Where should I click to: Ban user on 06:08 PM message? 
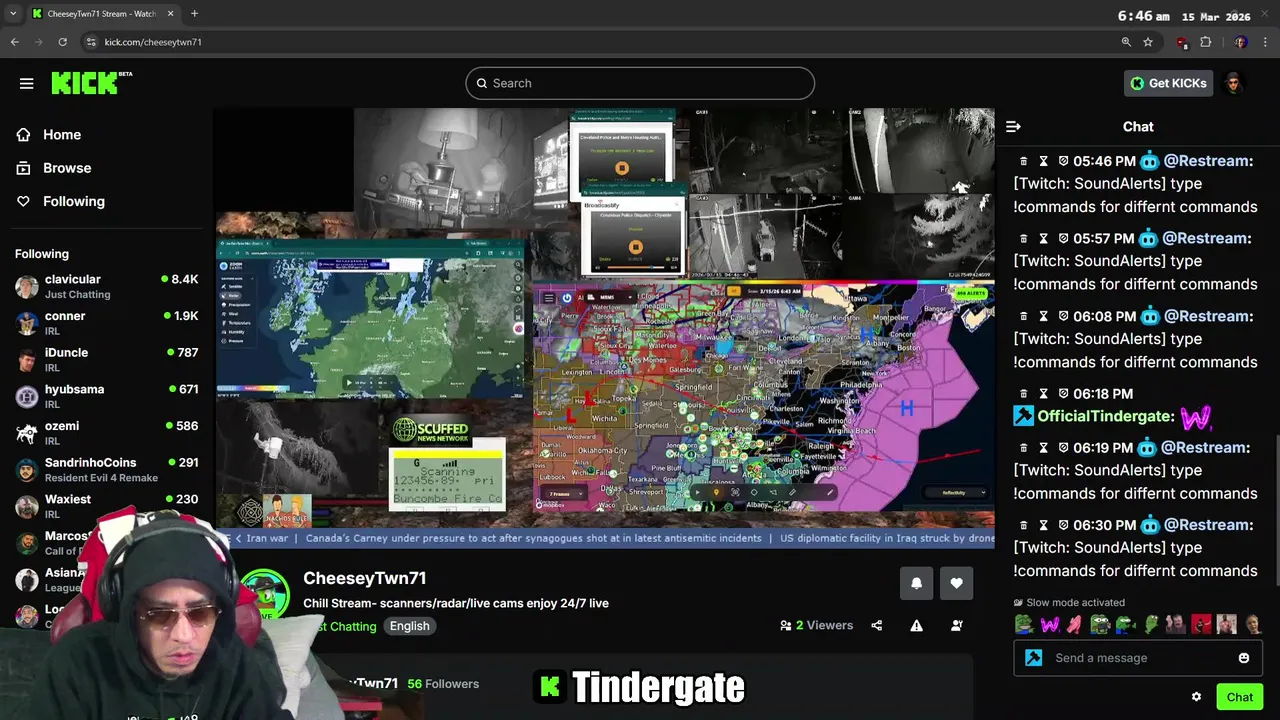click(1064, 316)
